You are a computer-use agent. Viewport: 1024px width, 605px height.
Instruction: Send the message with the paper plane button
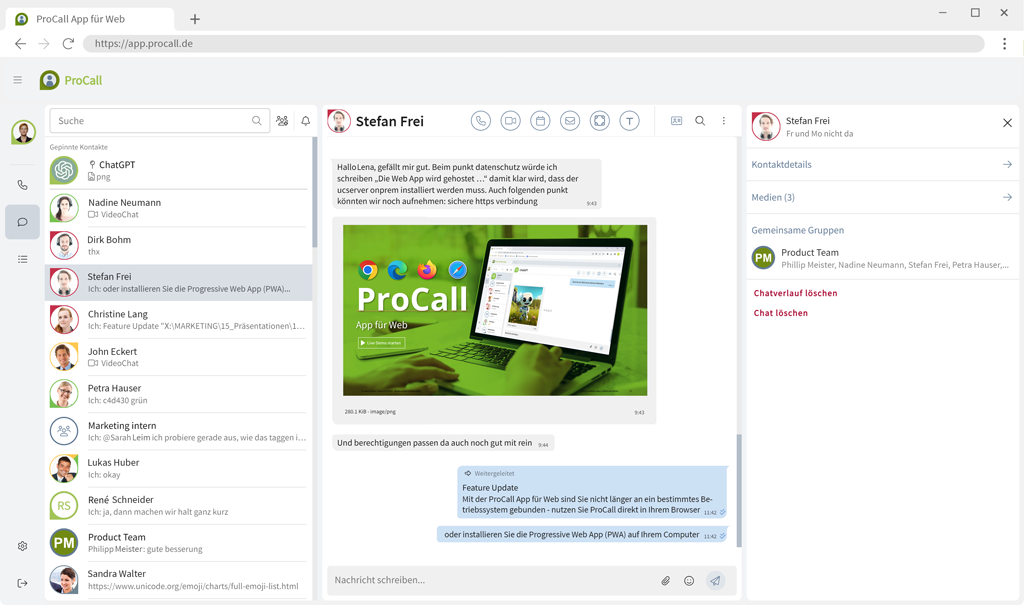click(x=716, y=580)
